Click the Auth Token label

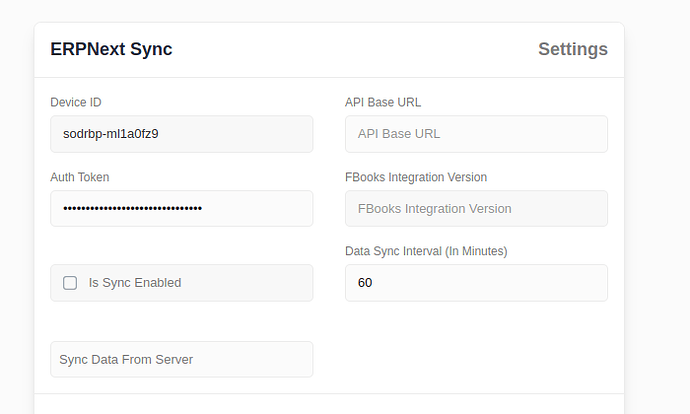coord(80,177)
